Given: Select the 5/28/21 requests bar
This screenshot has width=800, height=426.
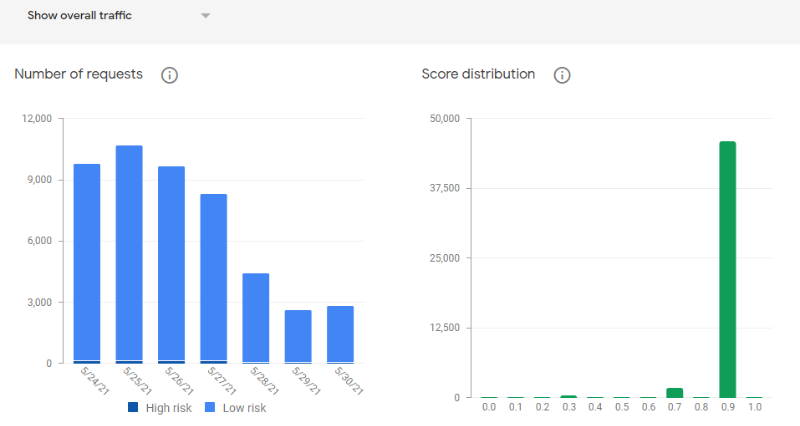Looking at the screenshot, I should point(256,317).
